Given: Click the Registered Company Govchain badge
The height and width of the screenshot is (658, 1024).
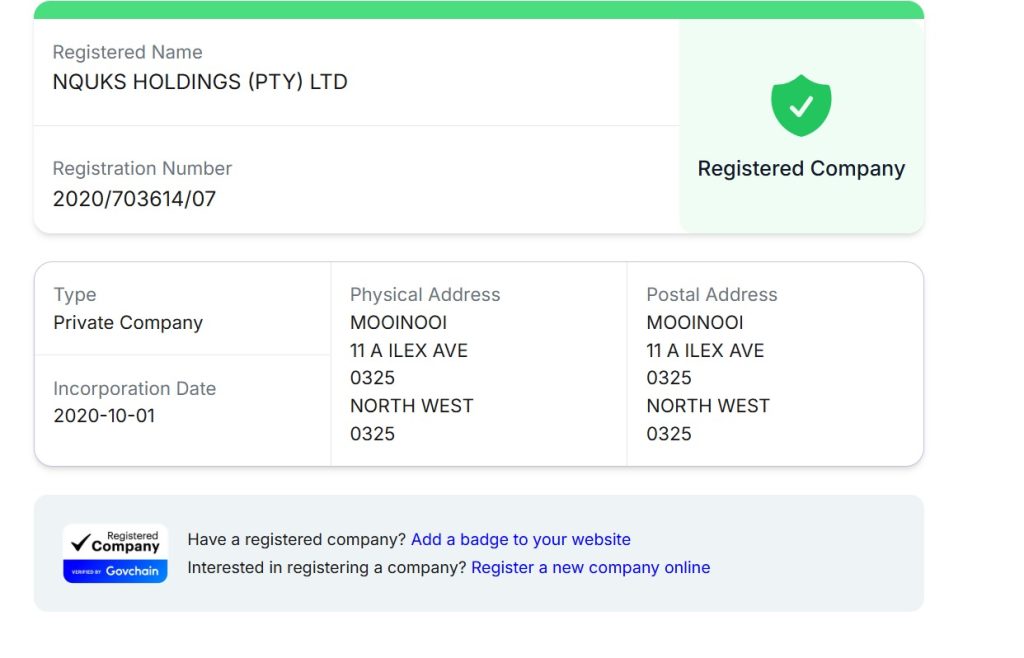Looking at the screenshot, I should [115, 553].
